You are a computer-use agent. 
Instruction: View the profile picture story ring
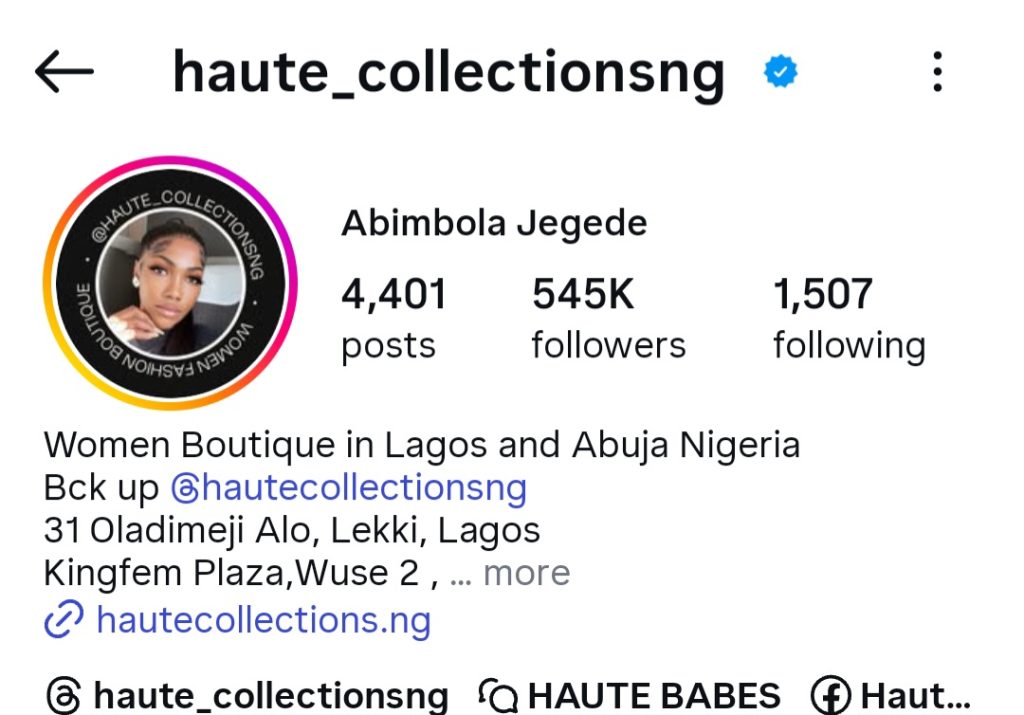(170, 283)
